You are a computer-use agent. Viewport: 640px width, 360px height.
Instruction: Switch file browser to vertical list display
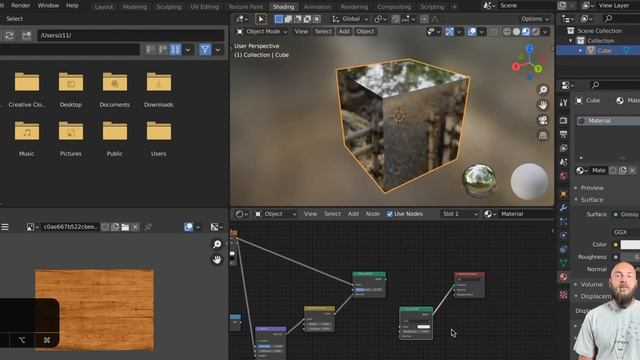[x=150, y=50]
